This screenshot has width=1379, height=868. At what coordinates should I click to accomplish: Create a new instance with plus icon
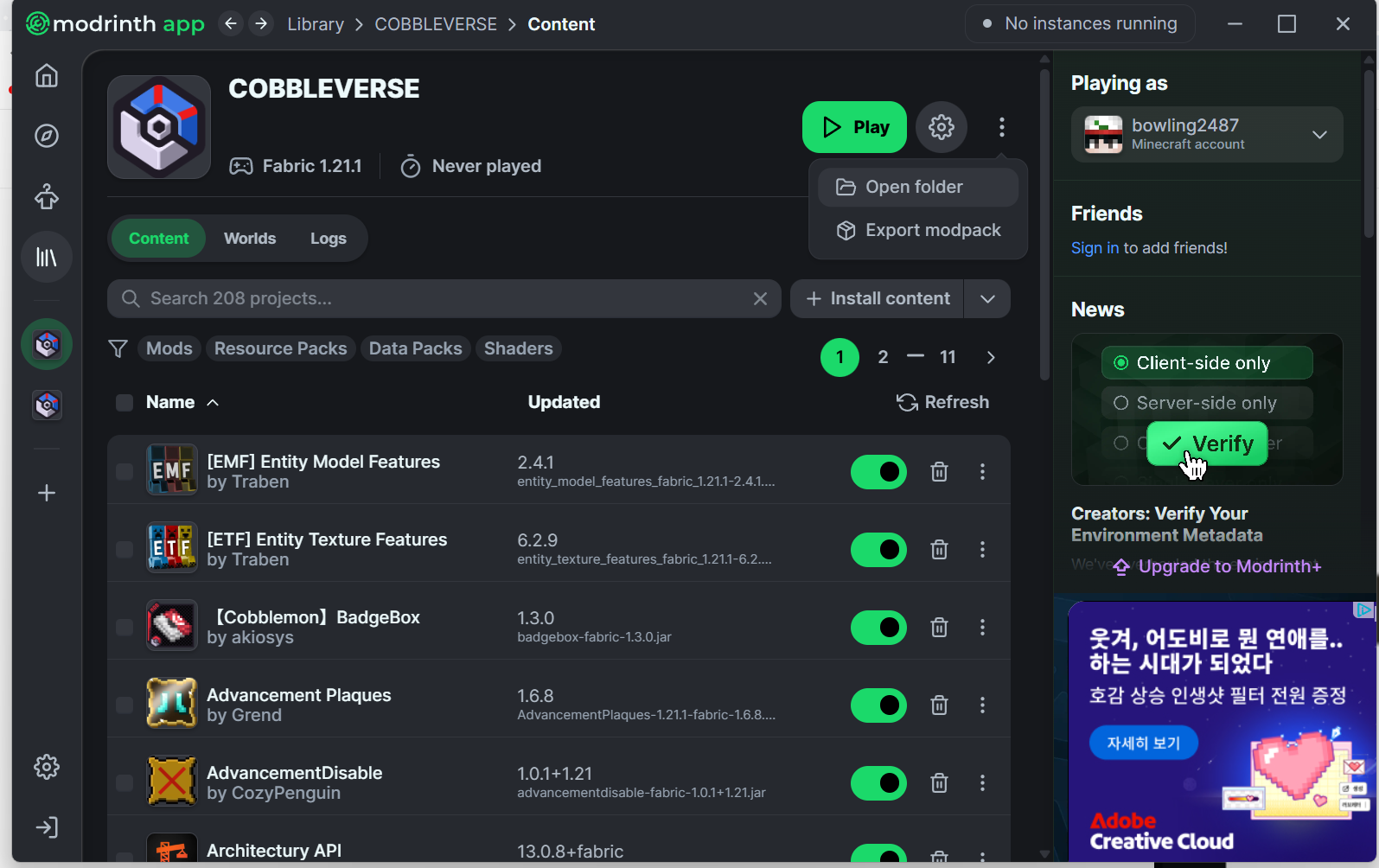coord(47,493)
